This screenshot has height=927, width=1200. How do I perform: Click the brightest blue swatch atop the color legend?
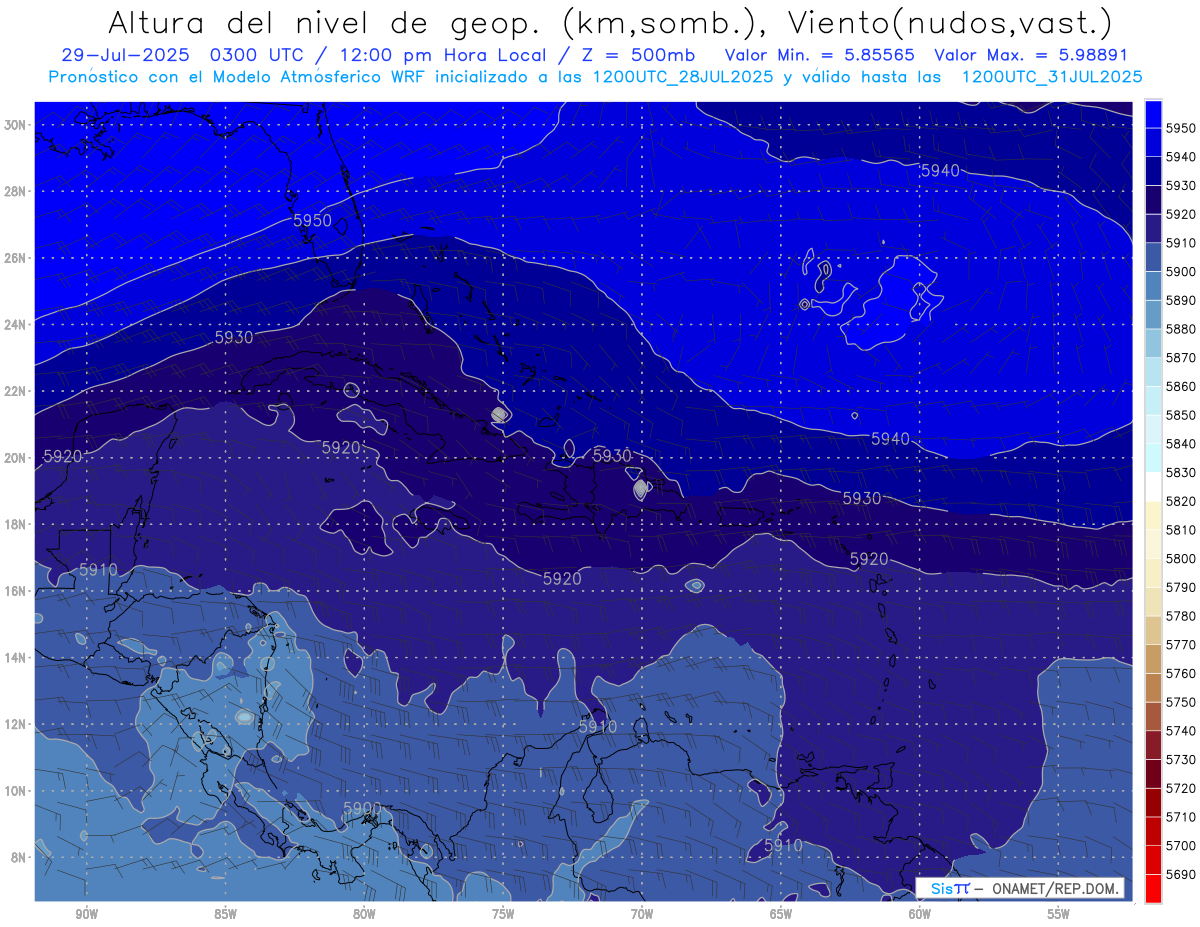click(1153, 114)
